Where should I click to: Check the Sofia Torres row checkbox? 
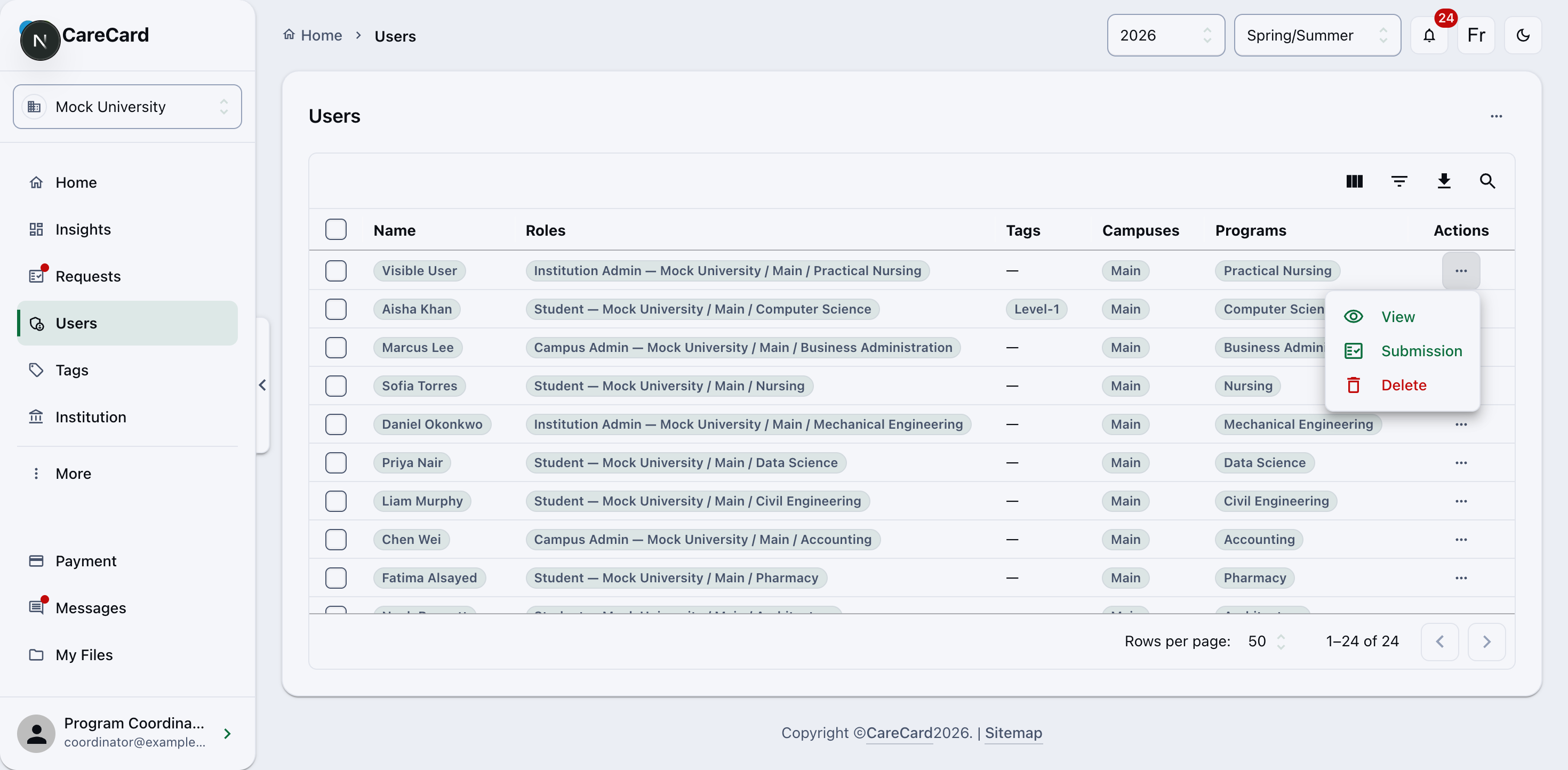tap(336, 386)
